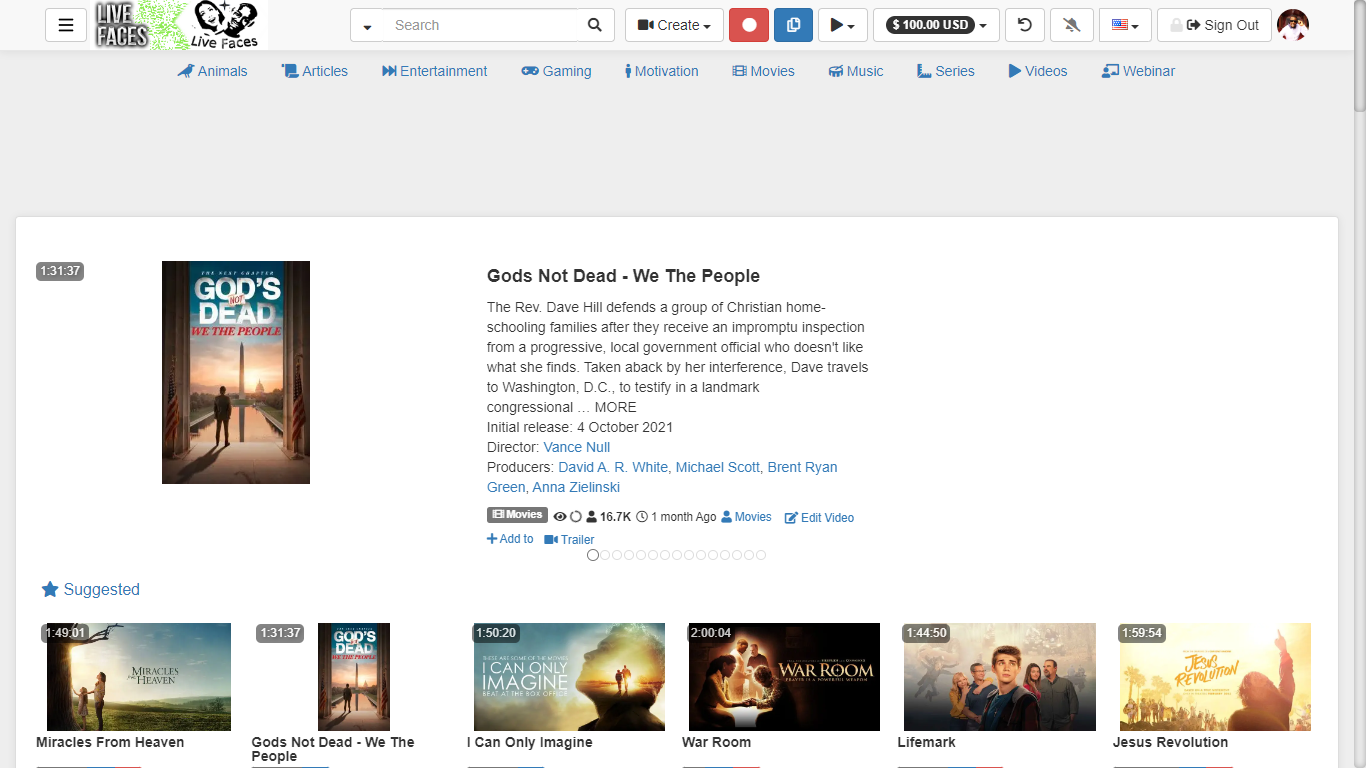
Task: Select Entertainment category
Action: pyautogui.click(x=435, y=71)
